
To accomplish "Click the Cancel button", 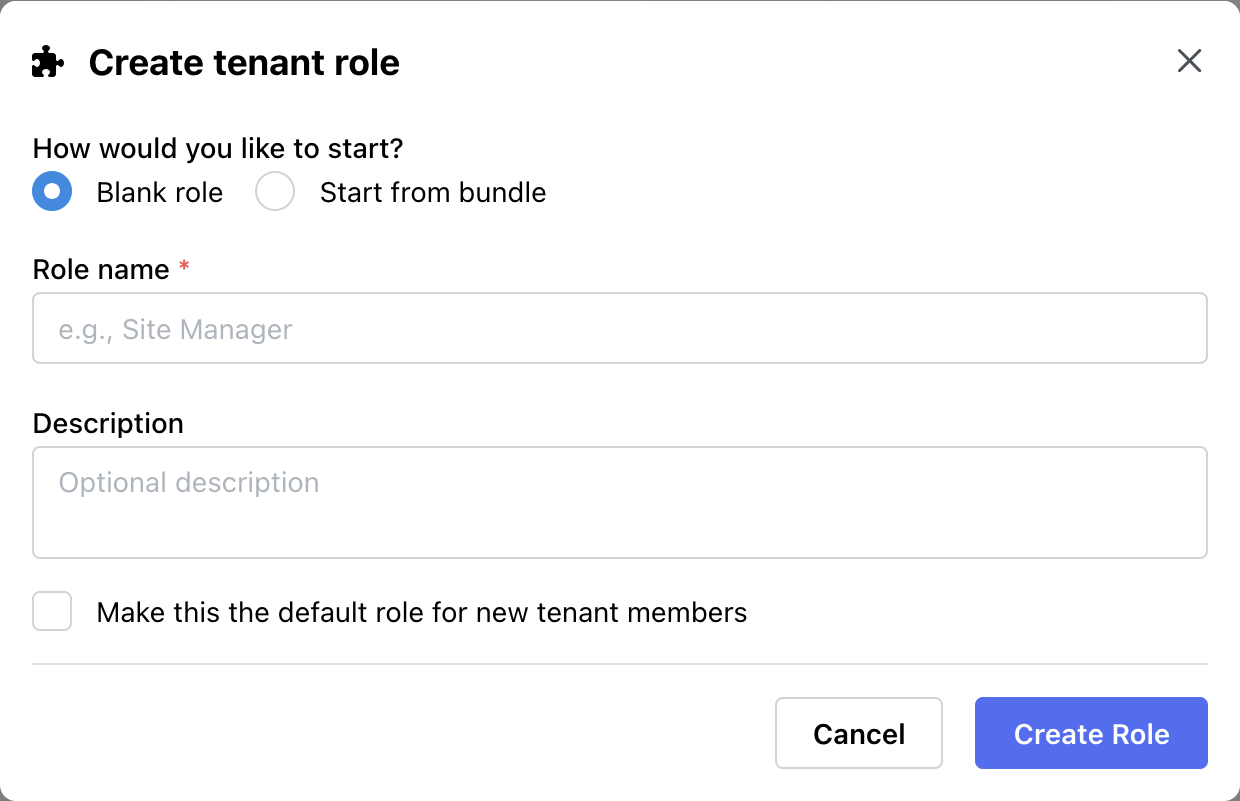I will coord(858,733).
